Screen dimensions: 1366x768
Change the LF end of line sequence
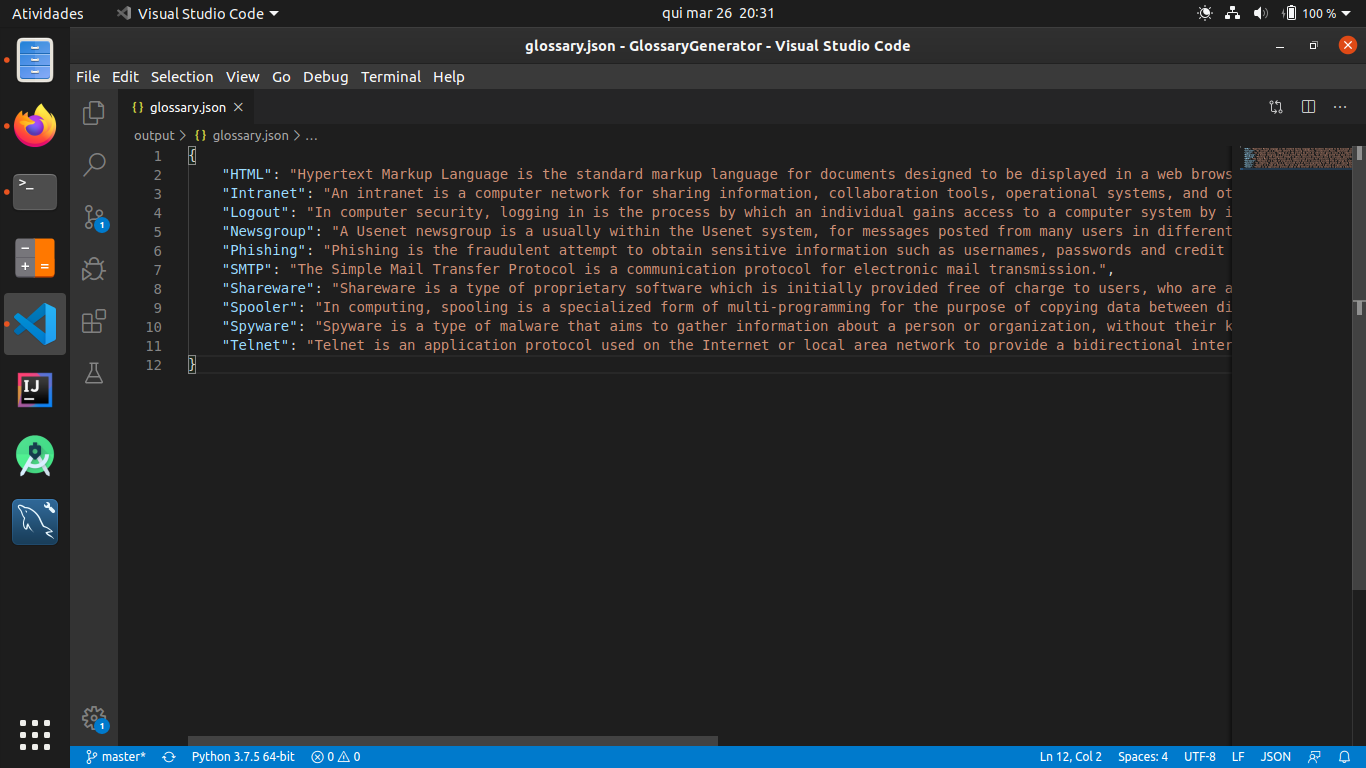point(1238,757)
